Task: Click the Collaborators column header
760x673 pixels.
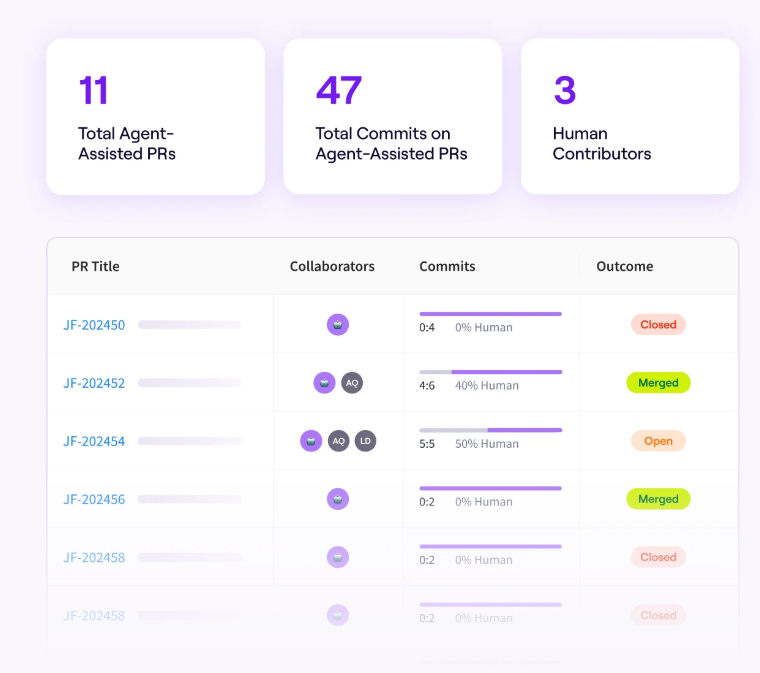Action: click(332, 266)
